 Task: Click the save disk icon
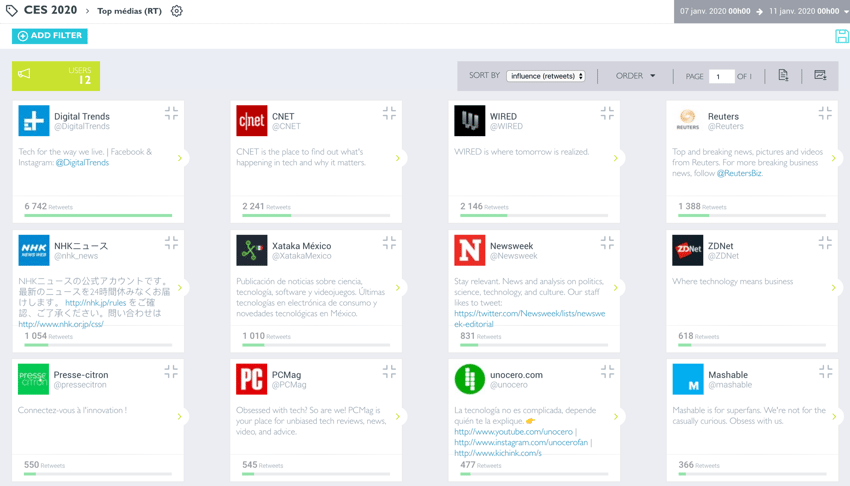coord(841,36)
